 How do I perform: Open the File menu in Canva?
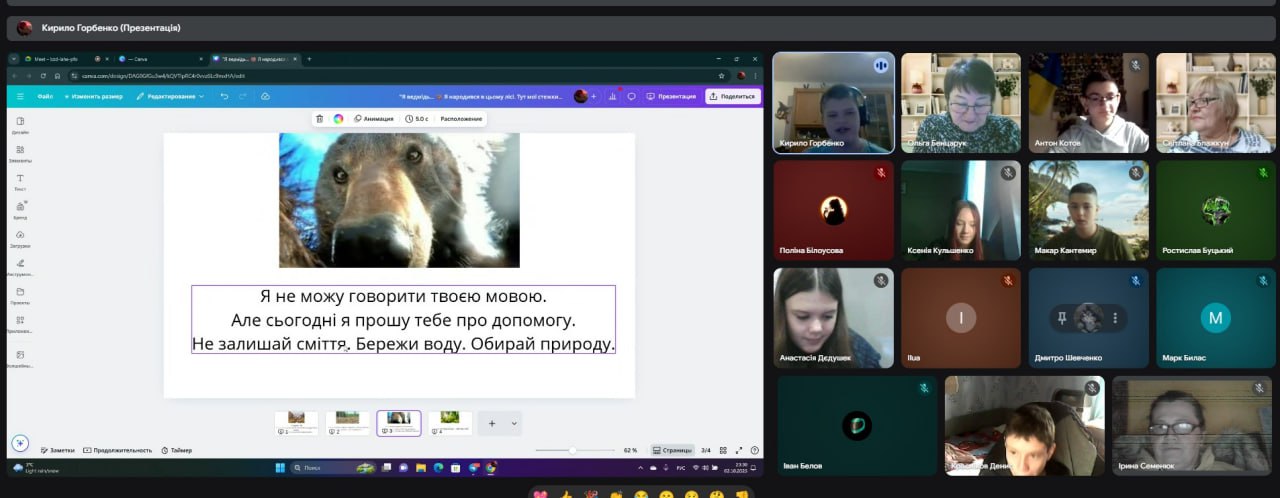(45, 96)
